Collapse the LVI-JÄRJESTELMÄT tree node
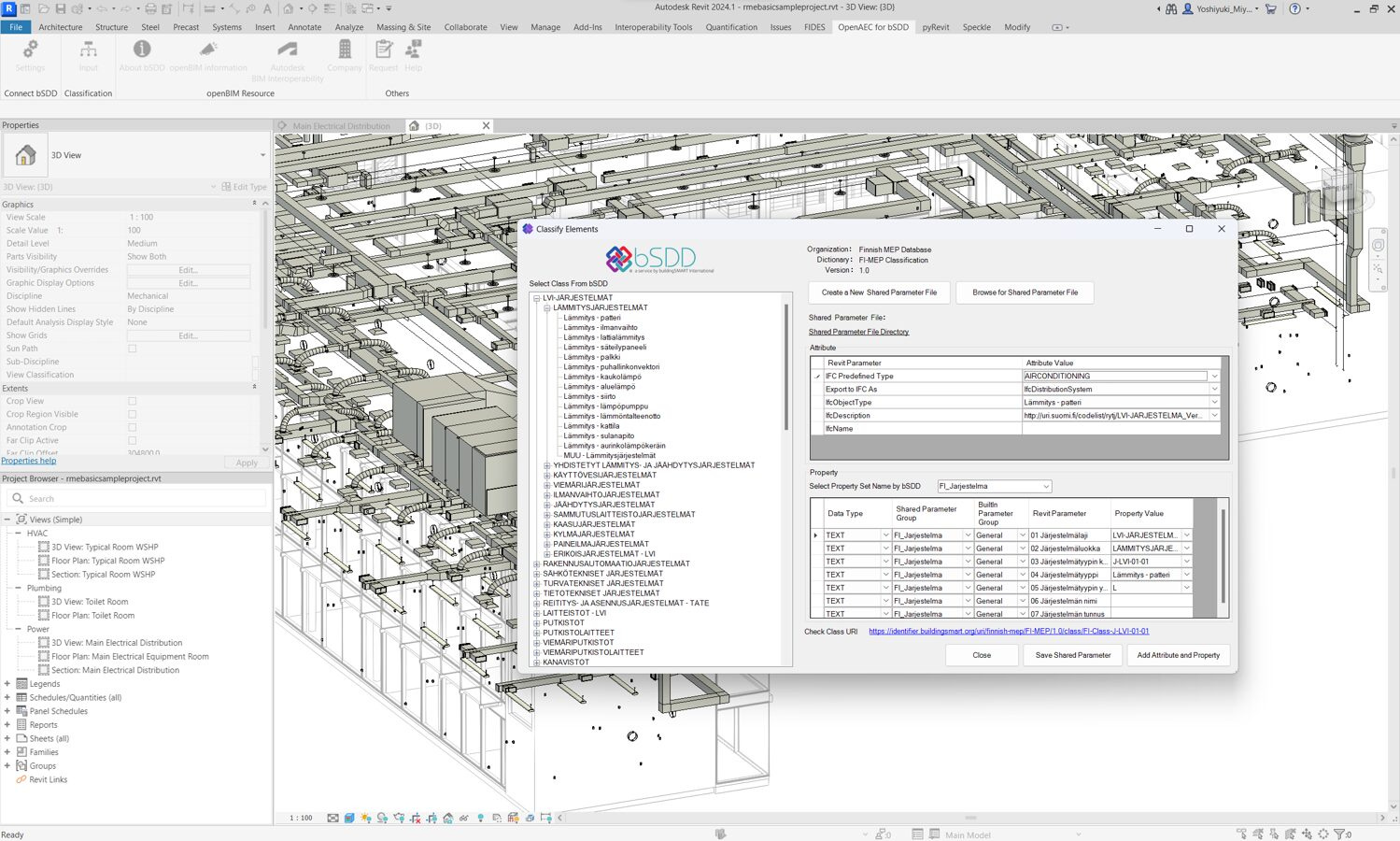 point(536,298)
